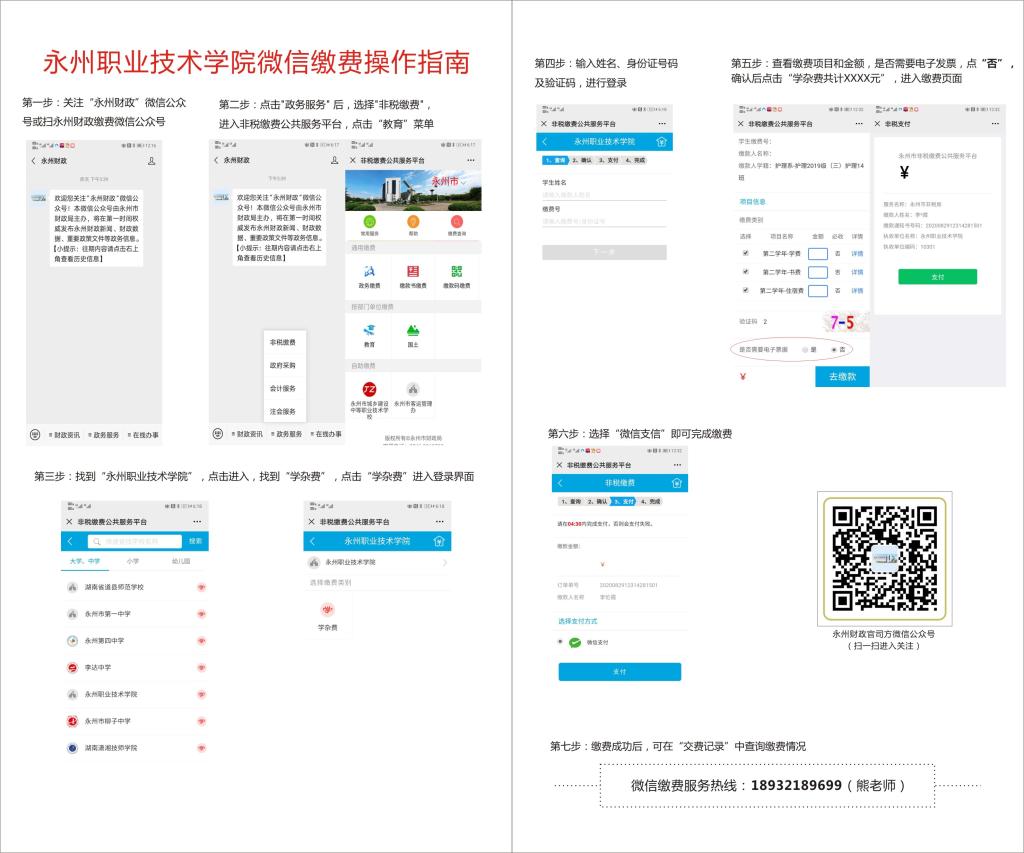The image size is (1024, 853).
Task: Toggle the 第二学年-学费 checkbox
Action: [745, 253]
